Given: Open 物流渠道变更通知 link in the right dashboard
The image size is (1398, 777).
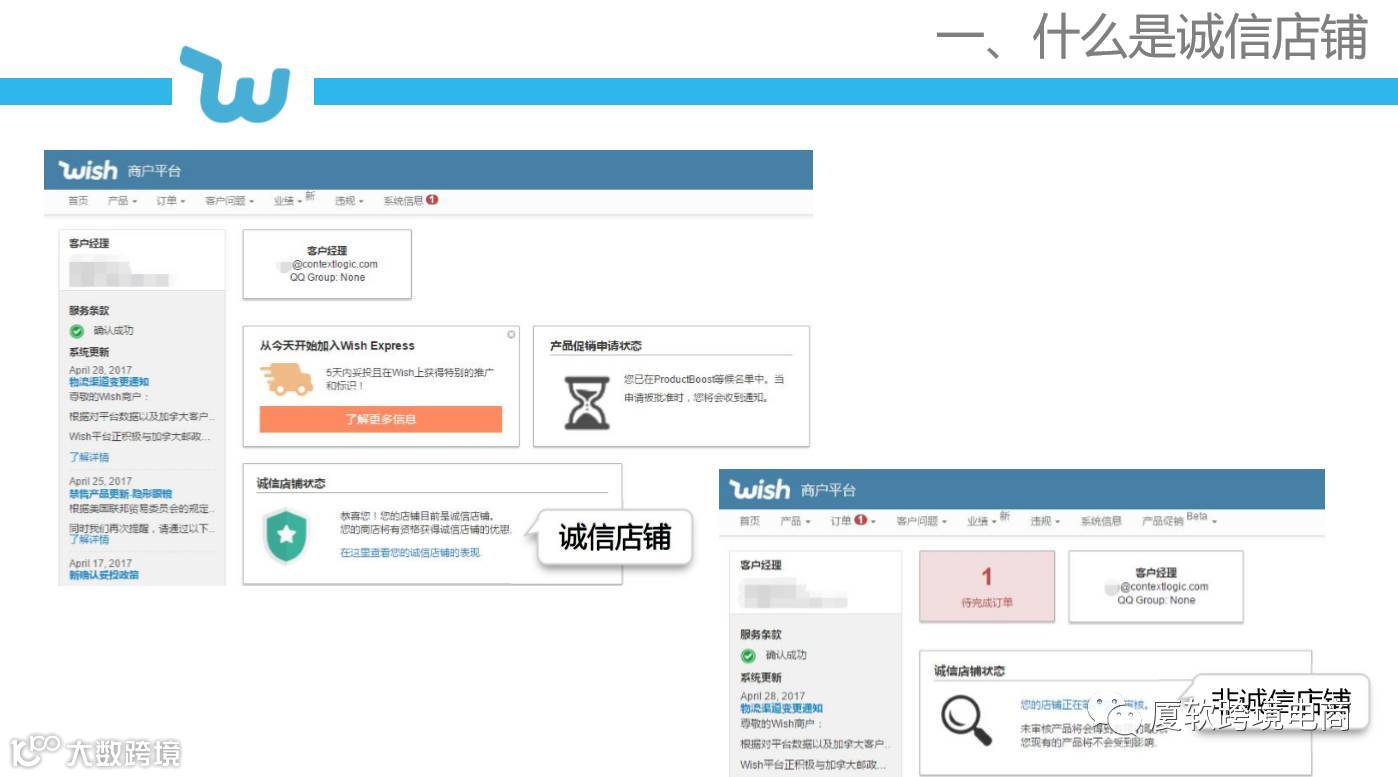Looking at the screenshot, I should tap(781, 708).
